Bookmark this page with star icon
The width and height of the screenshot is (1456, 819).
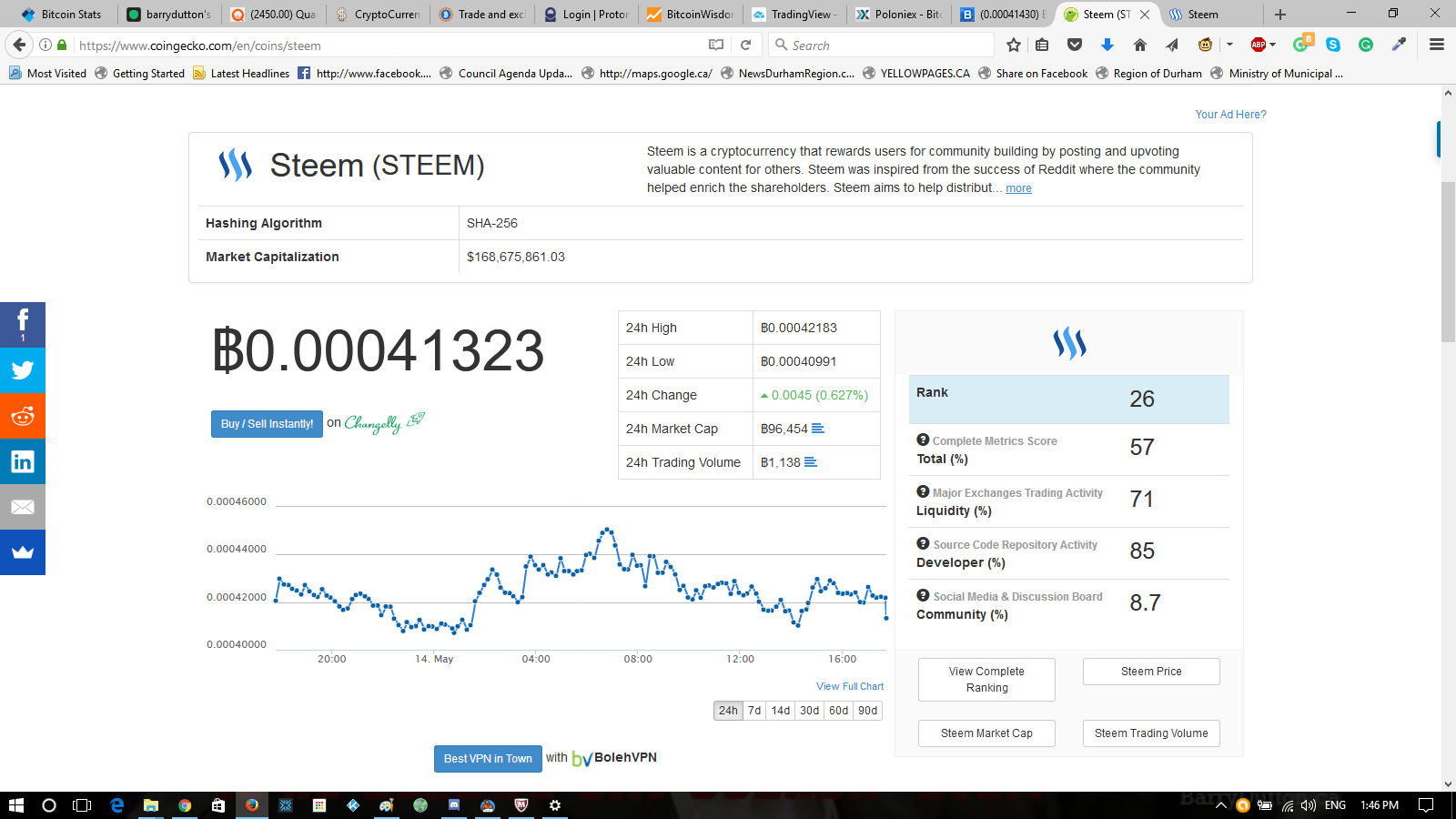(x=1014, y=45)
